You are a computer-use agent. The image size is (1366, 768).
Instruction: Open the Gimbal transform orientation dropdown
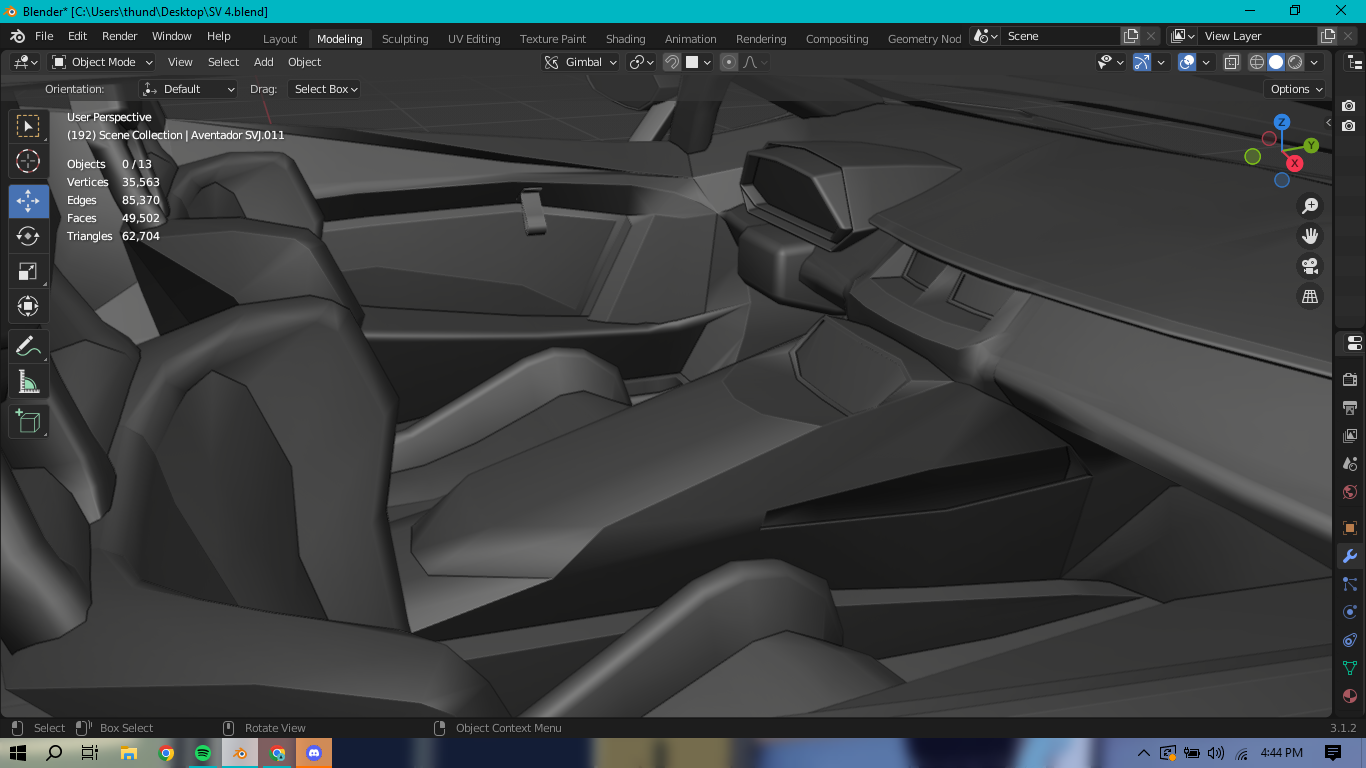point(580,62)
